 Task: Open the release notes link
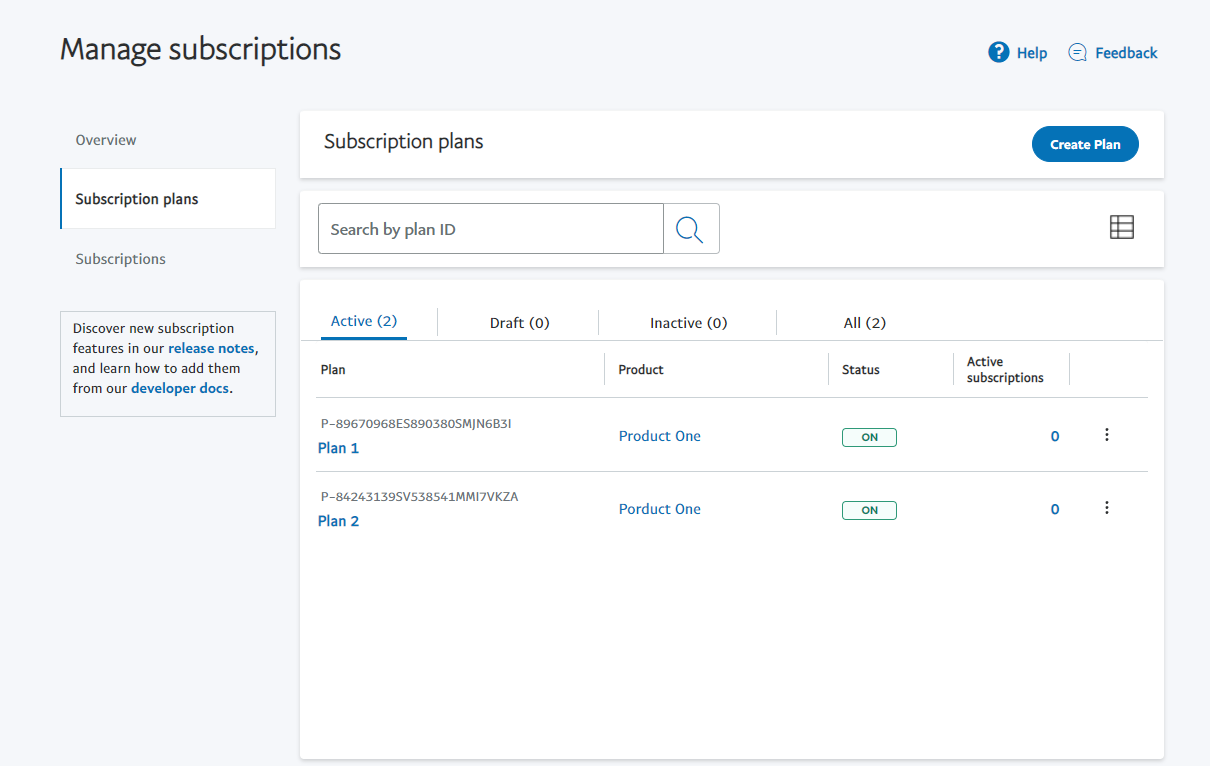click(x=211, y=348)
